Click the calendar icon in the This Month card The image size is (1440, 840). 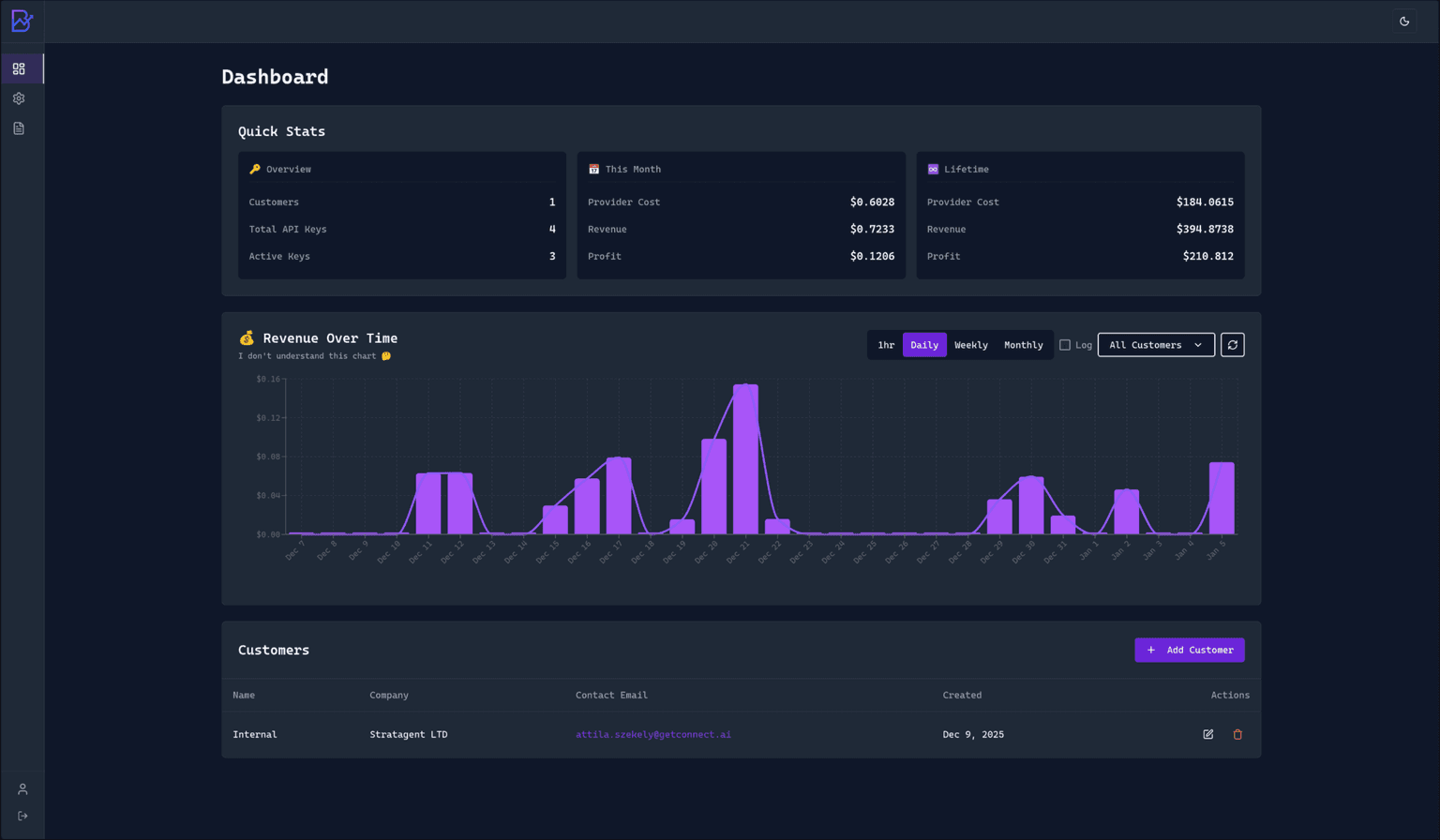(593, 170)
